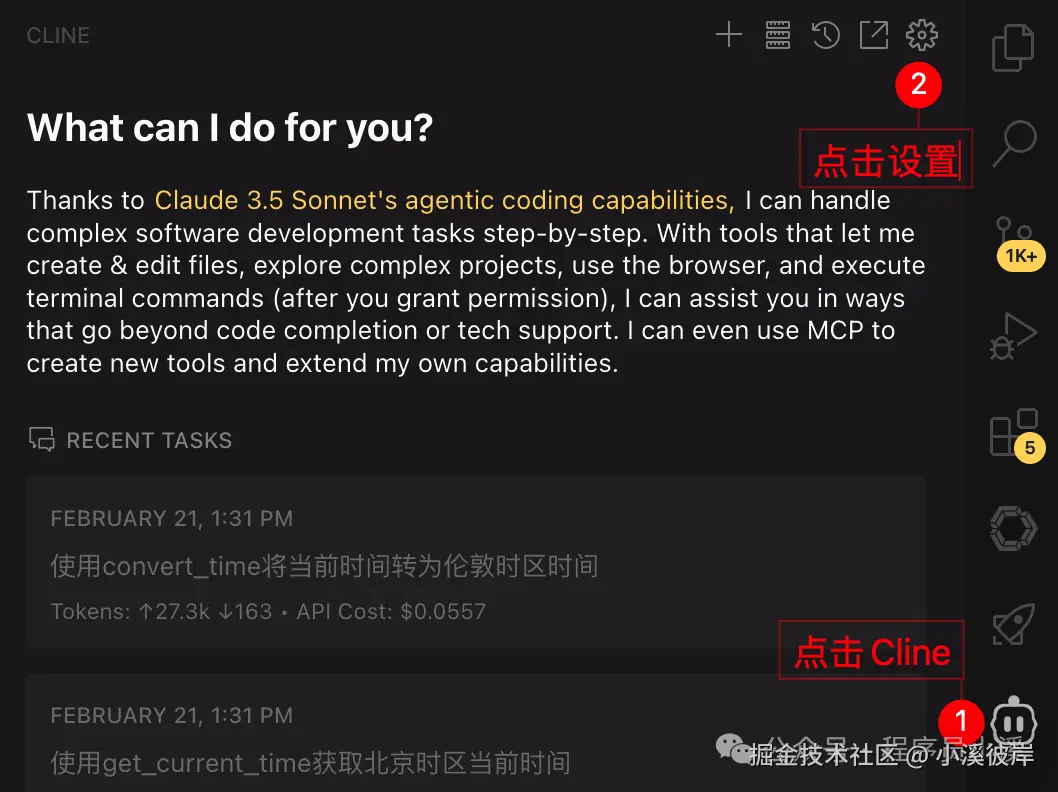This screenshot has width=1058, height=792.
Task: Open Explorer at top of activity bar
Action: [x=1013, y=47]
